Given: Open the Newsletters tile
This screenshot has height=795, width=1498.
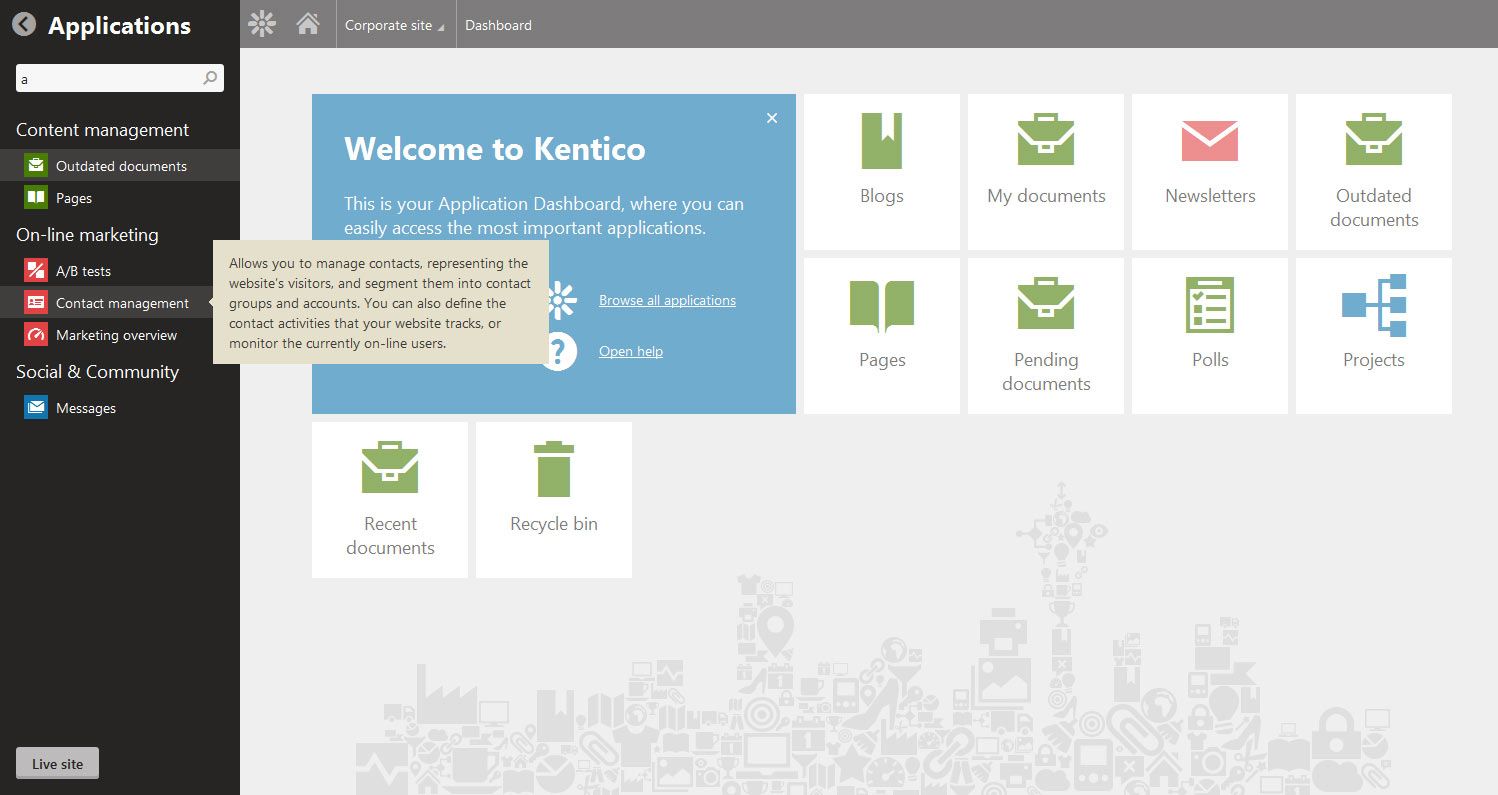Looking at the screenshot, I should tap(1210, 172).
